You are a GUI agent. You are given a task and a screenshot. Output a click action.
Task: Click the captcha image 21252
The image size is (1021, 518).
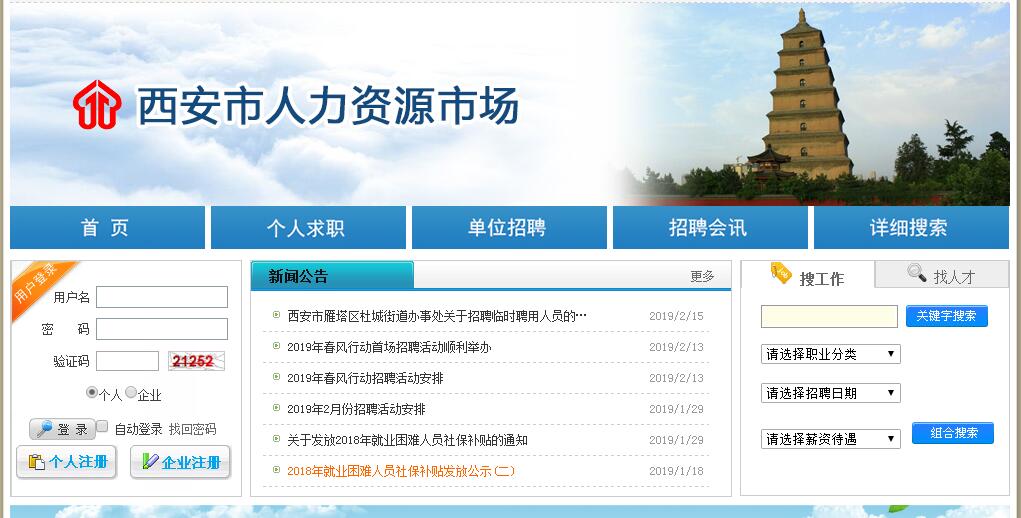point(196,361)
